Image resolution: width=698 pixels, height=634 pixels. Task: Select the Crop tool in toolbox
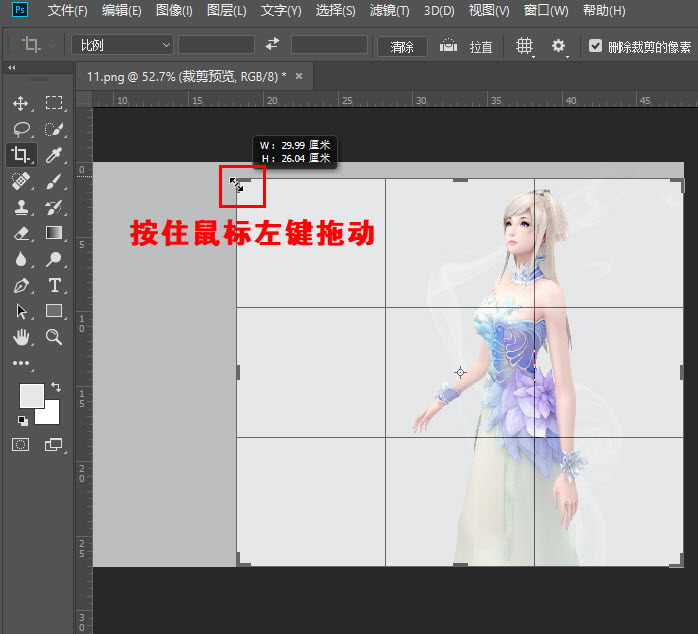(x=20, y=154)
